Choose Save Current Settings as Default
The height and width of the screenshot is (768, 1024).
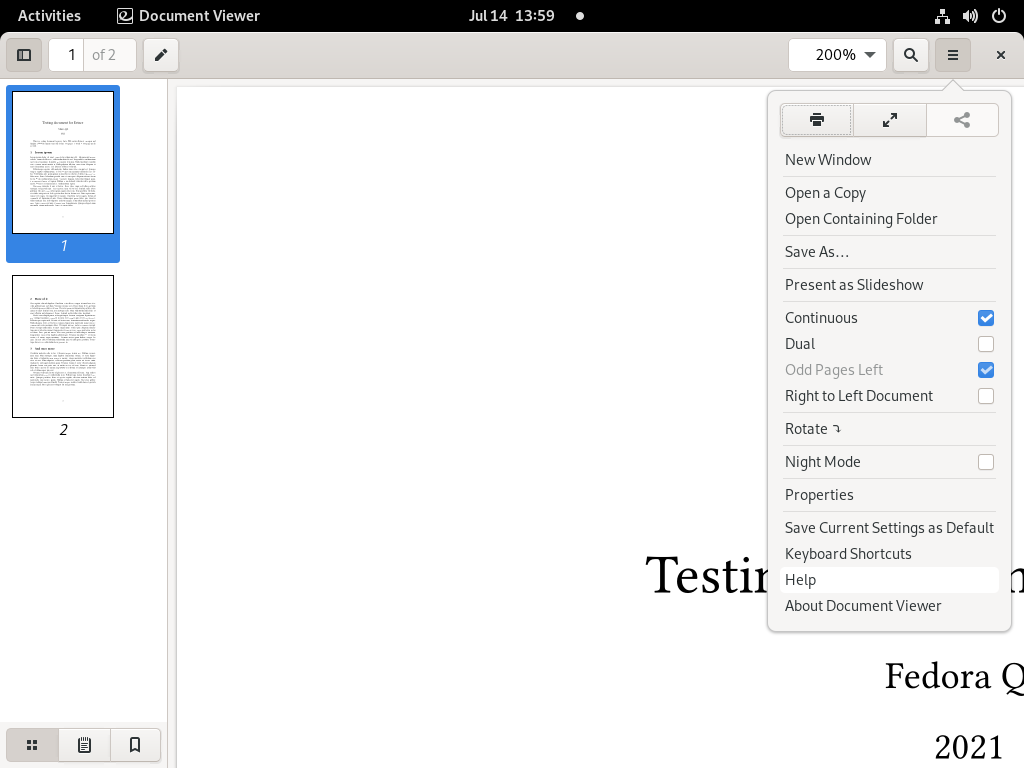point(889,528)
